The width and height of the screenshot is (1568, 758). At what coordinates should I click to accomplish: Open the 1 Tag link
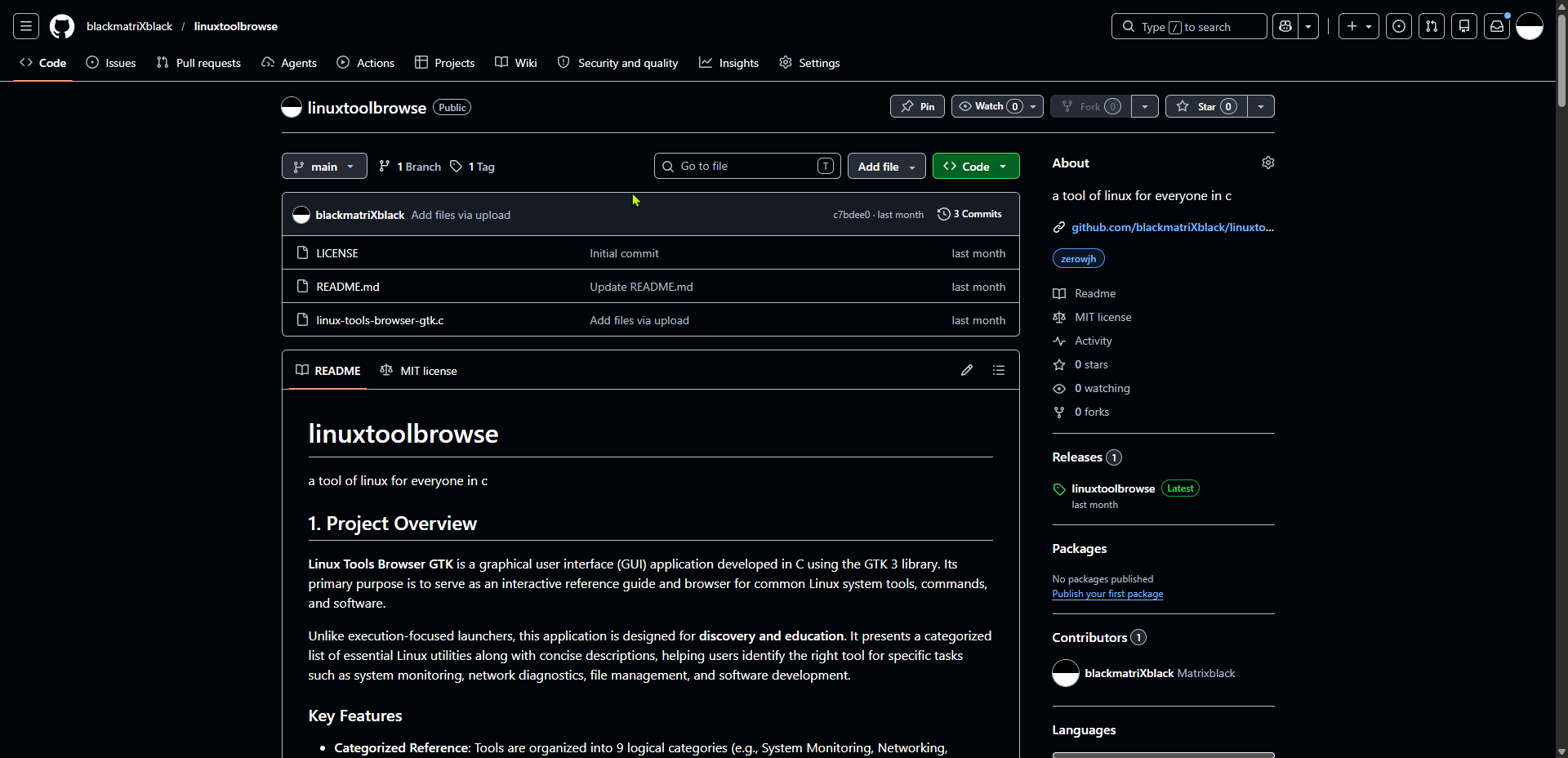(473, 167)
